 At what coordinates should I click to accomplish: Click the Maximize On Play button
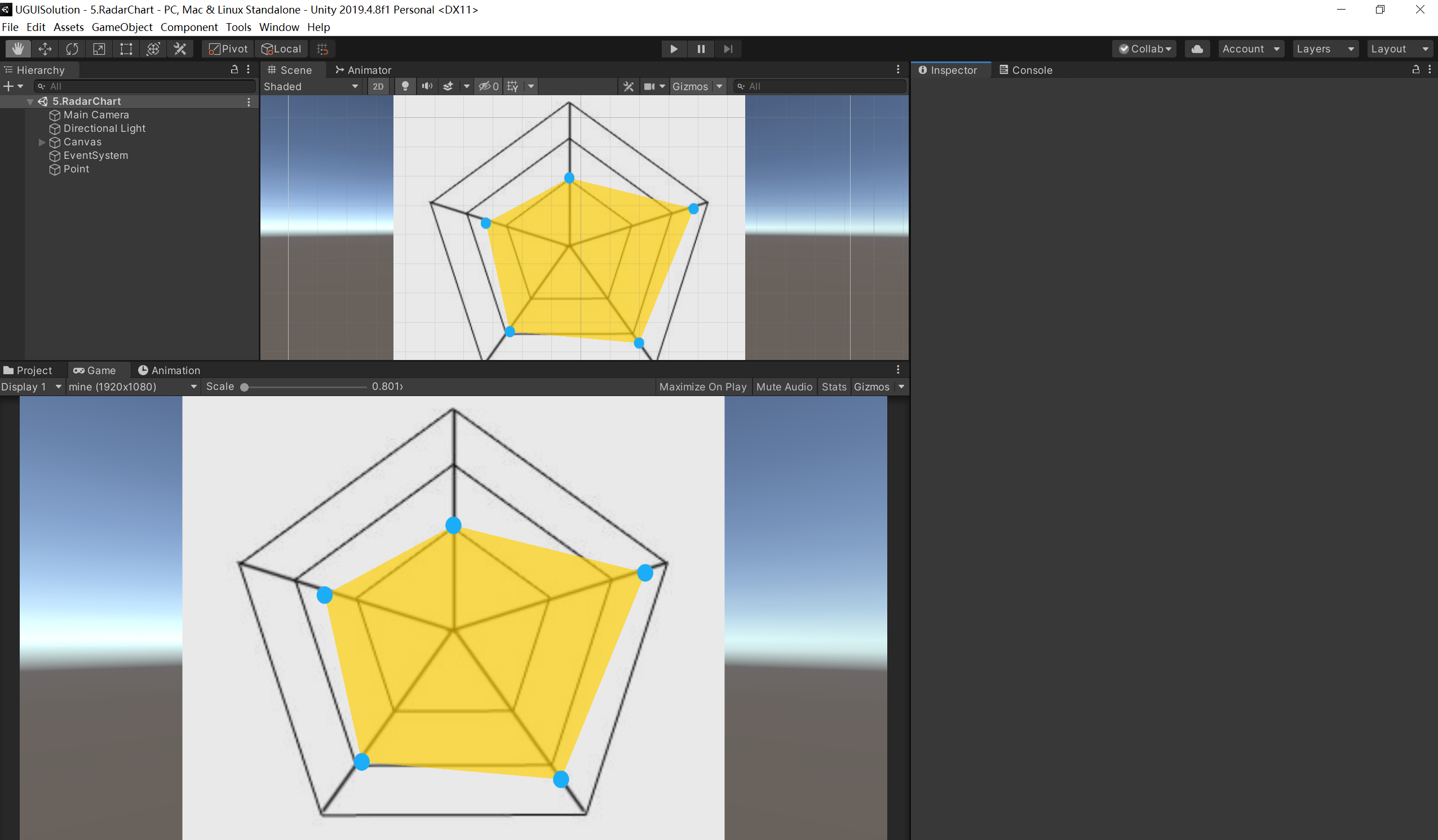click(702, 387)
